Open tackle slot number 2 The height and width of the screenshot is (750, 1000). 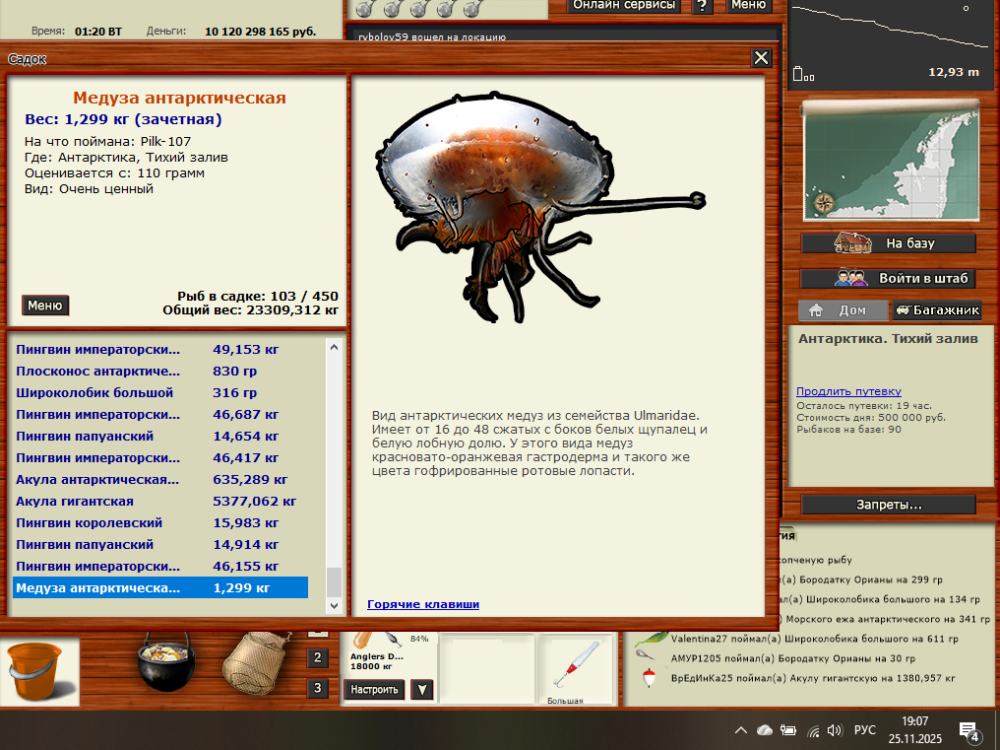click(x=317, y=658)
